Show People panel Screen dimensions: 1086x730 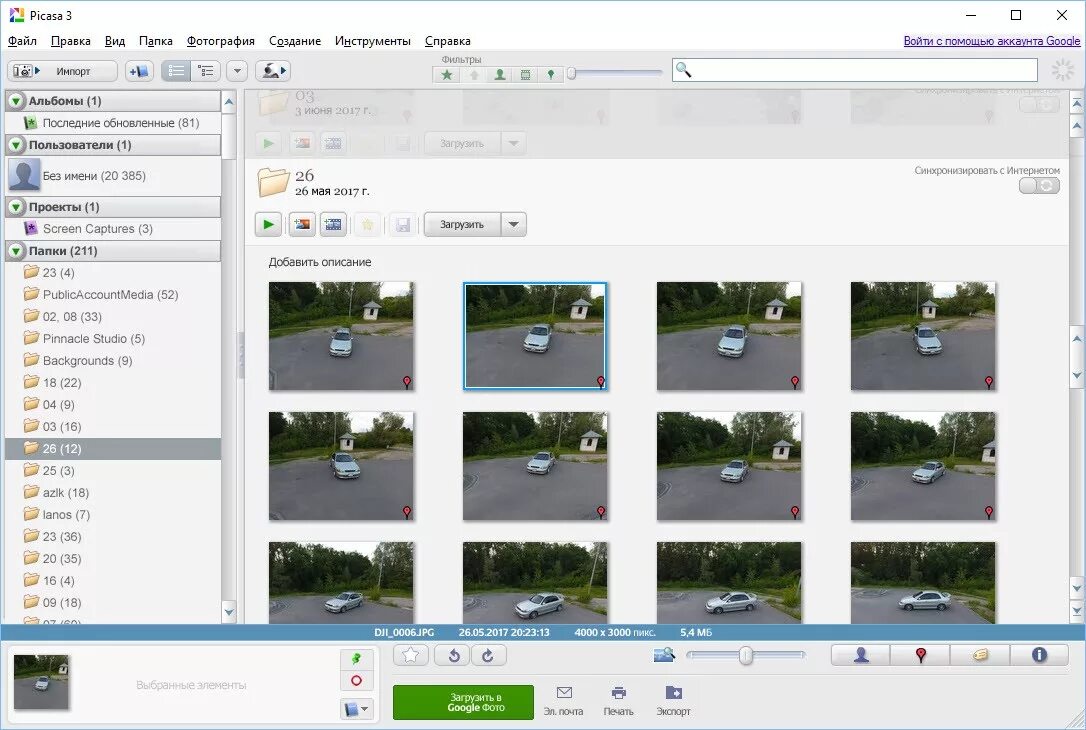click(x=861, y=655)
